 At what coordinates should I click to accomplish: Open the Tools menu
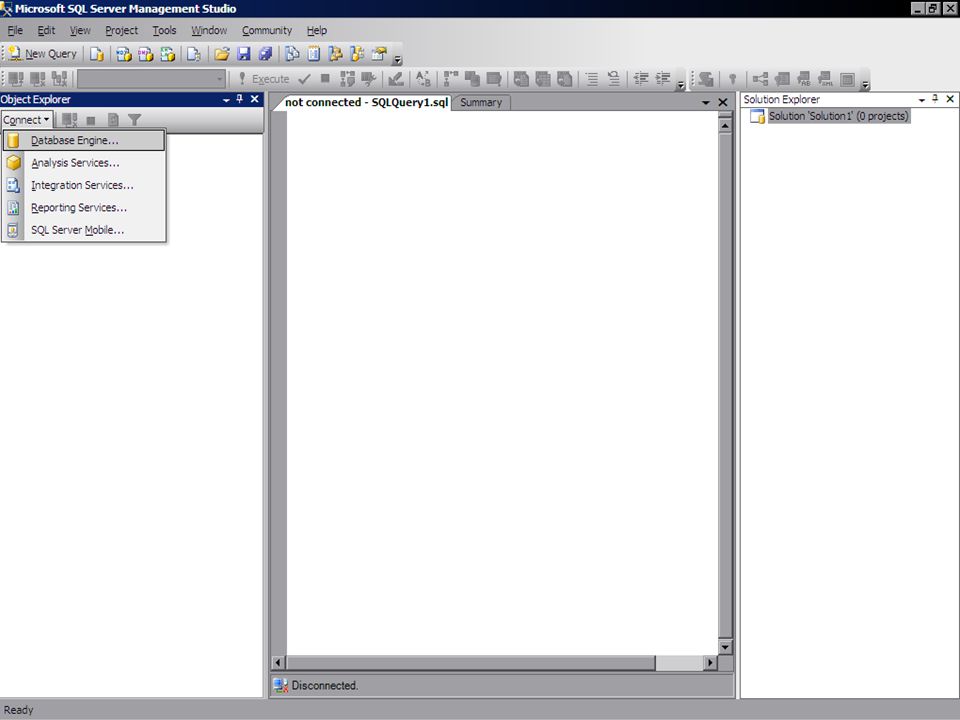pyautogui.click(x=164, y=30)
